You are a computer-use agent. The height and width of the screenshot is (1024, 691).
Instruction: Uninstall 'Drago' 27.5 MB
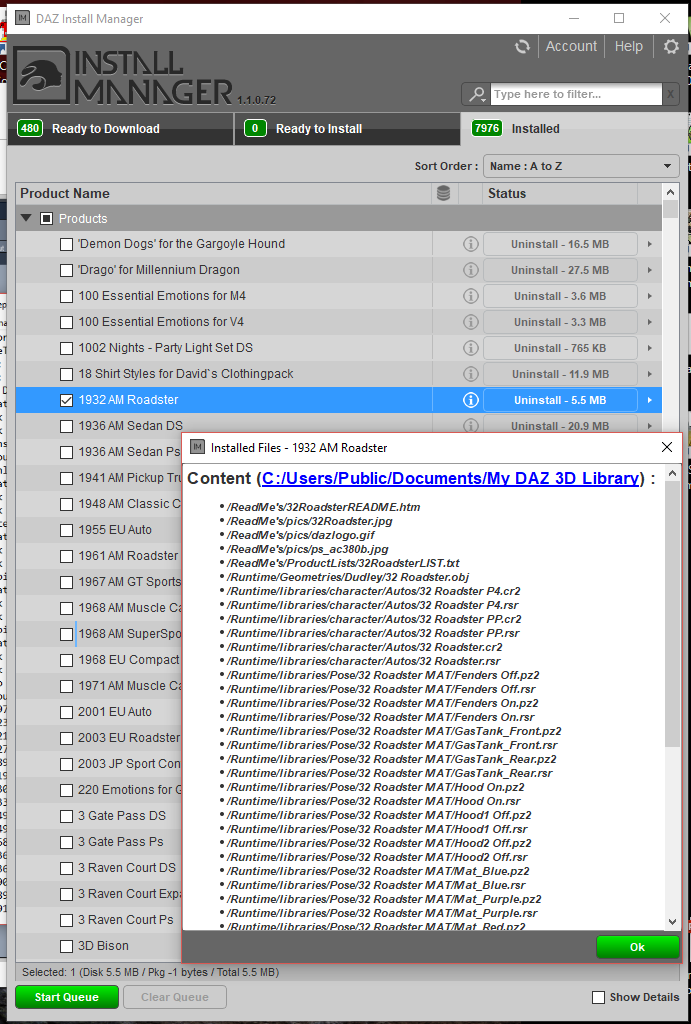pos(560,270)
